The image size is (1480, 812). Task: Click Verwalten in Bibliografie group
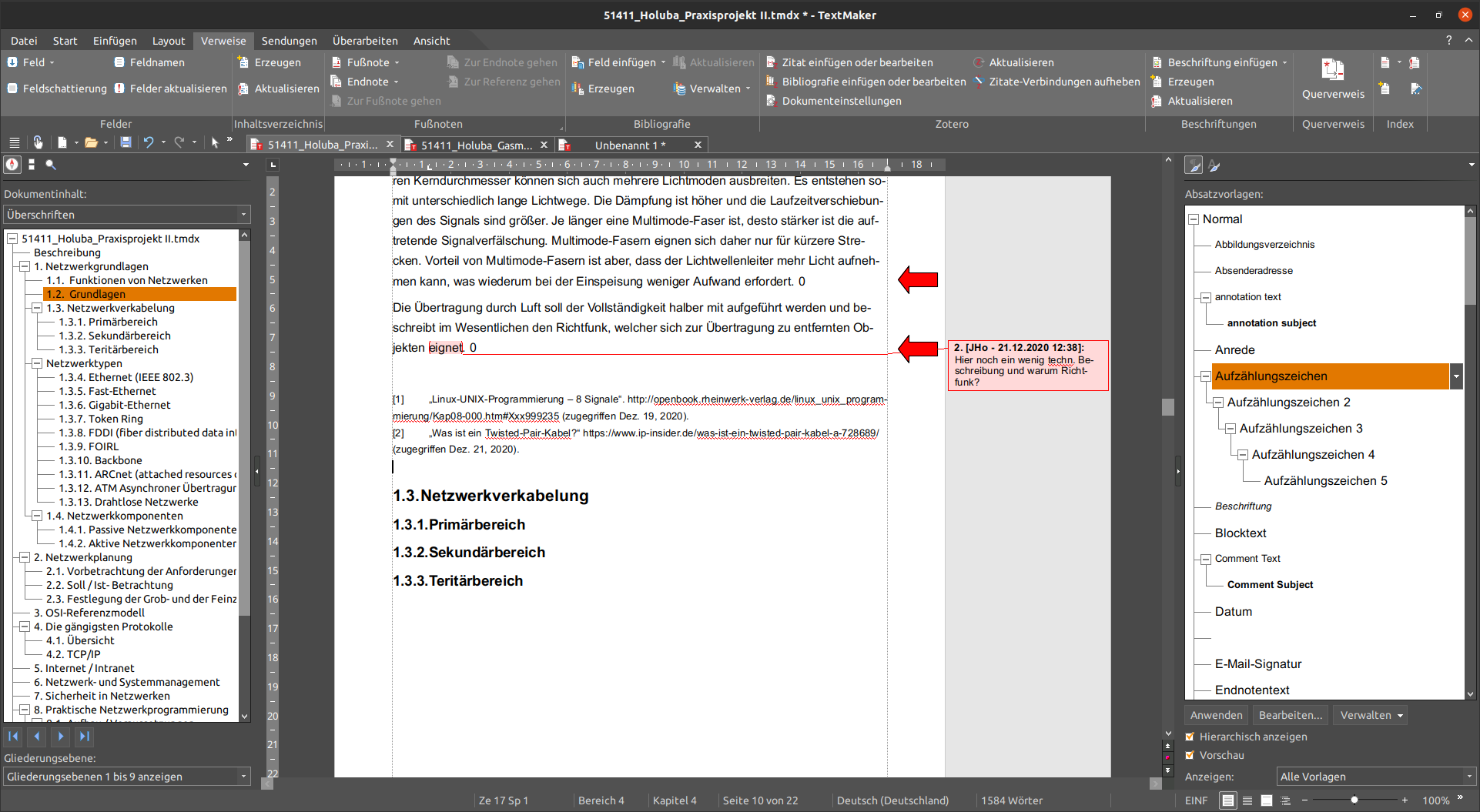(x=712, y=89)
